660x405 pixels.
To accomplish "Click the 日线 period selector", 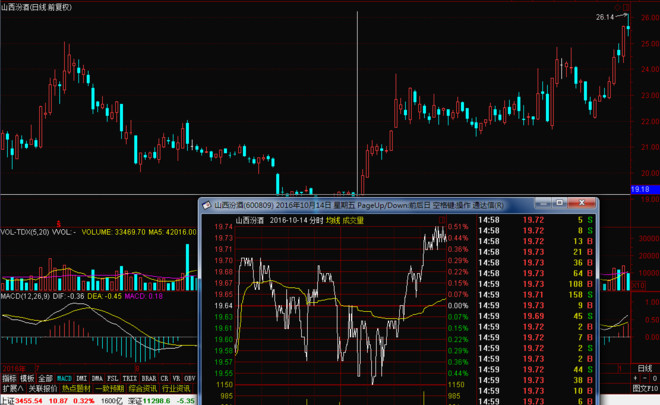I will [x=644, y=368].
